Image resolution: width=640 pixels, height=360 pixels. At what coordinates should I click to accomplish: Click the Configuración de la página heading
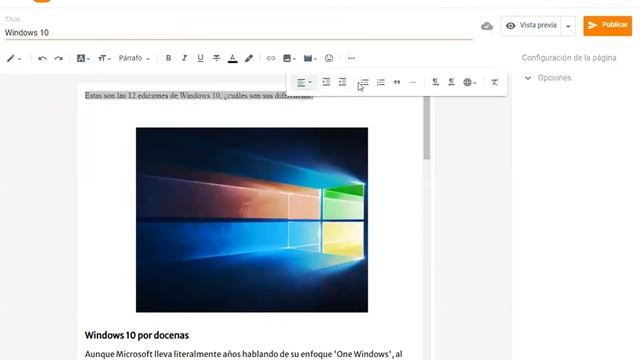click(569, 58)
